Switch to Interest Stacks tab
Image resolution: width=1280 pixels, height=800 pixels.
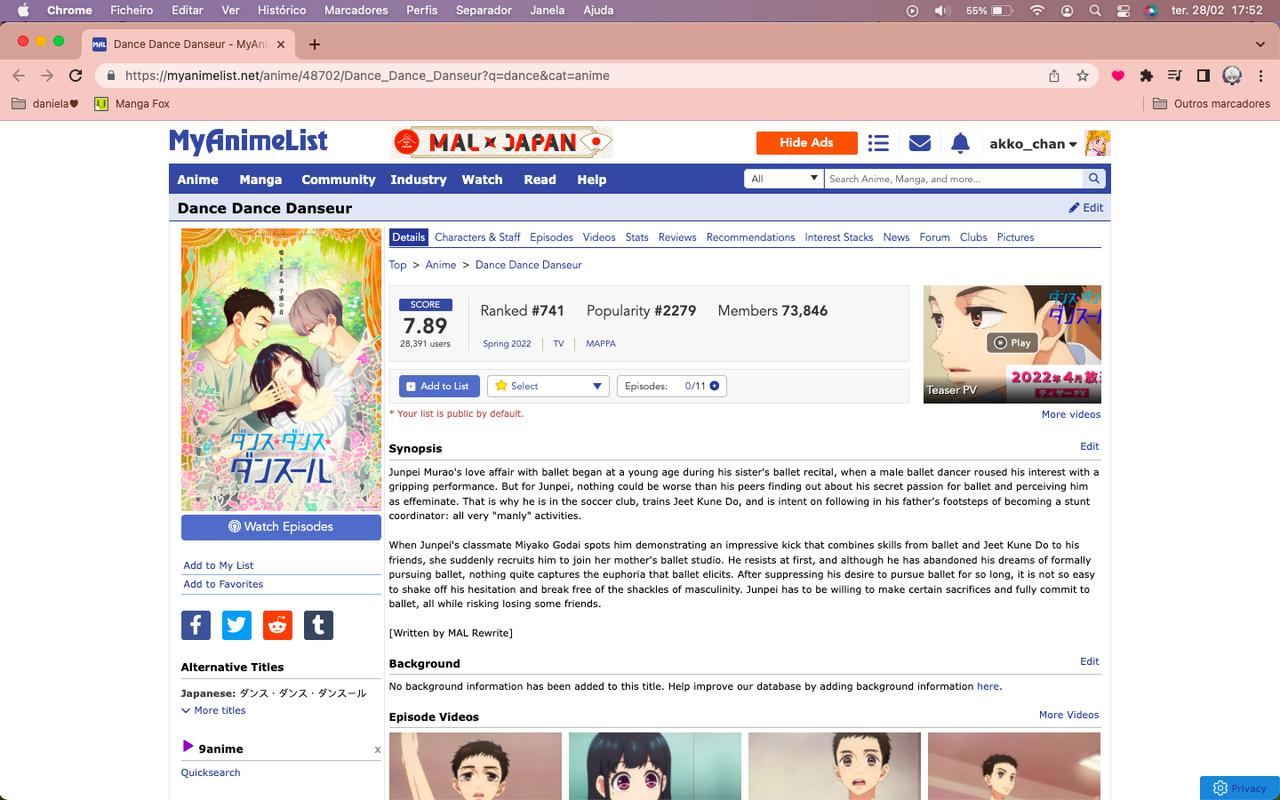[x=839, y=237]
